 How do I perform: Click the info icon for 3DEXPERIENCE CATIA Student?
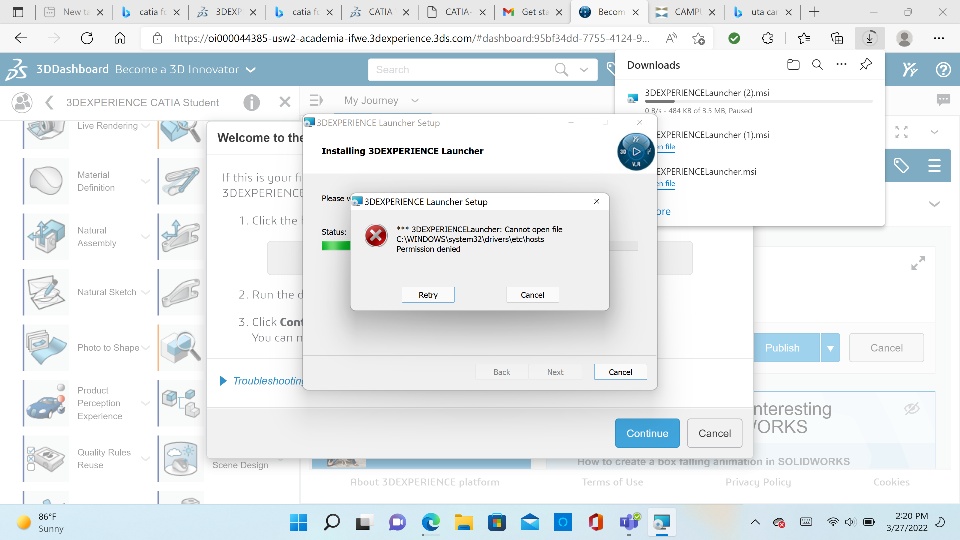tap(252, 102)
